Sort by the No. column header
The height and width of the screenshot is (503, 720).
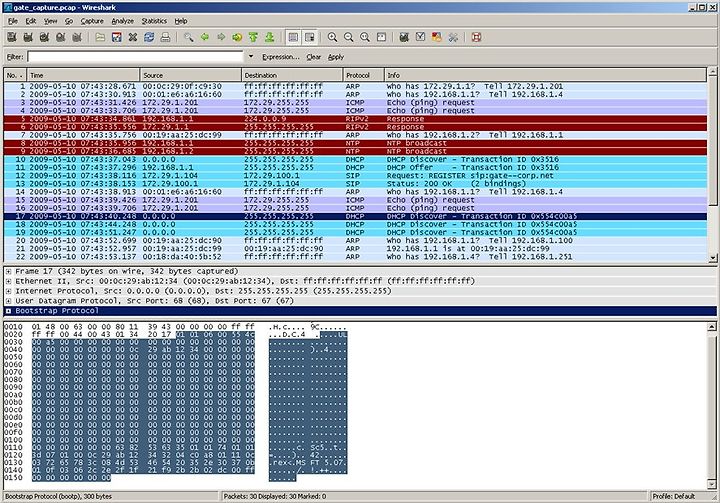click(x=15, y=75)
